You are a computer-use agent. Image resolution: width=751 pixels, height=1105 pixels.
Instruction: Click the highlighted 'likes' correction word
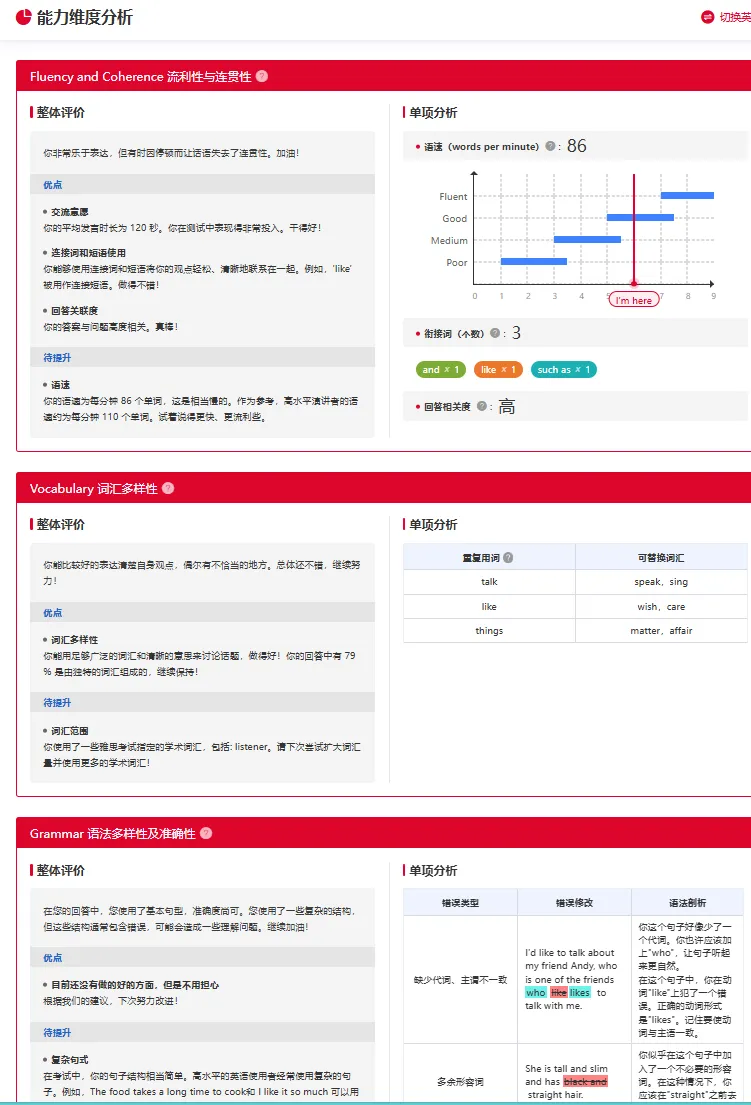(580, 992)
